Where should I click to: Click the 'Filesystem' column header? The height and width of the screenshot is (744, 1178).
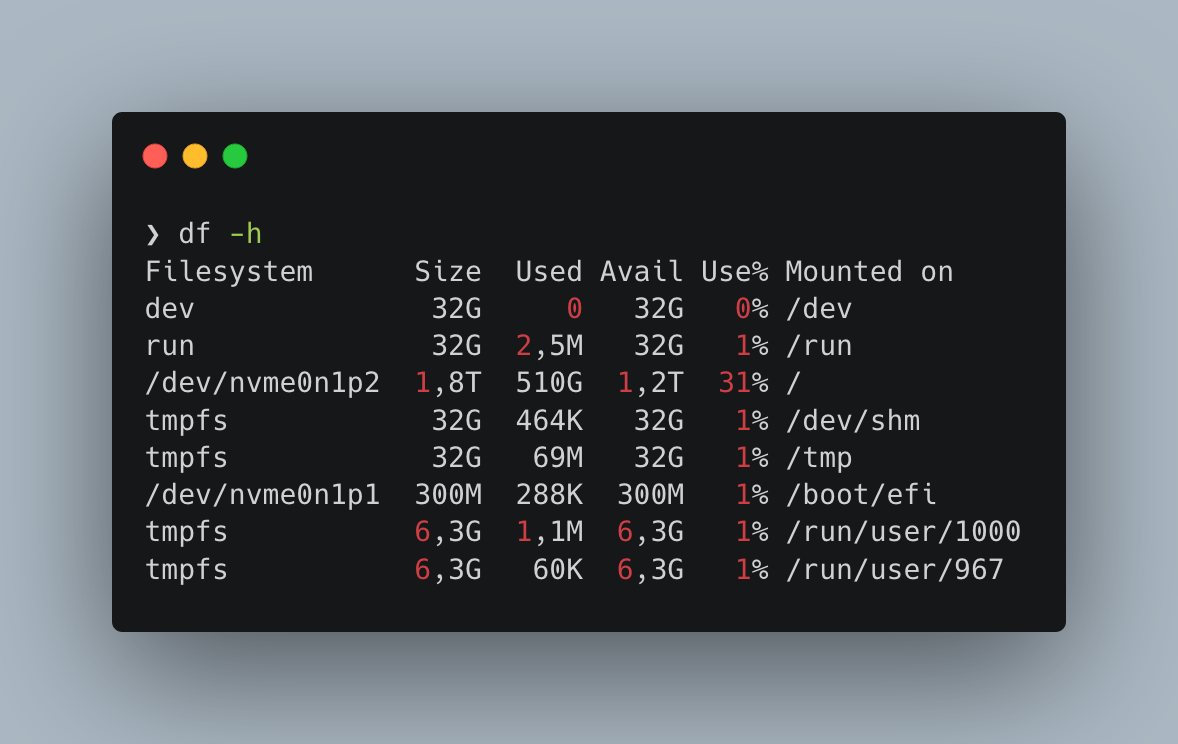229,271
